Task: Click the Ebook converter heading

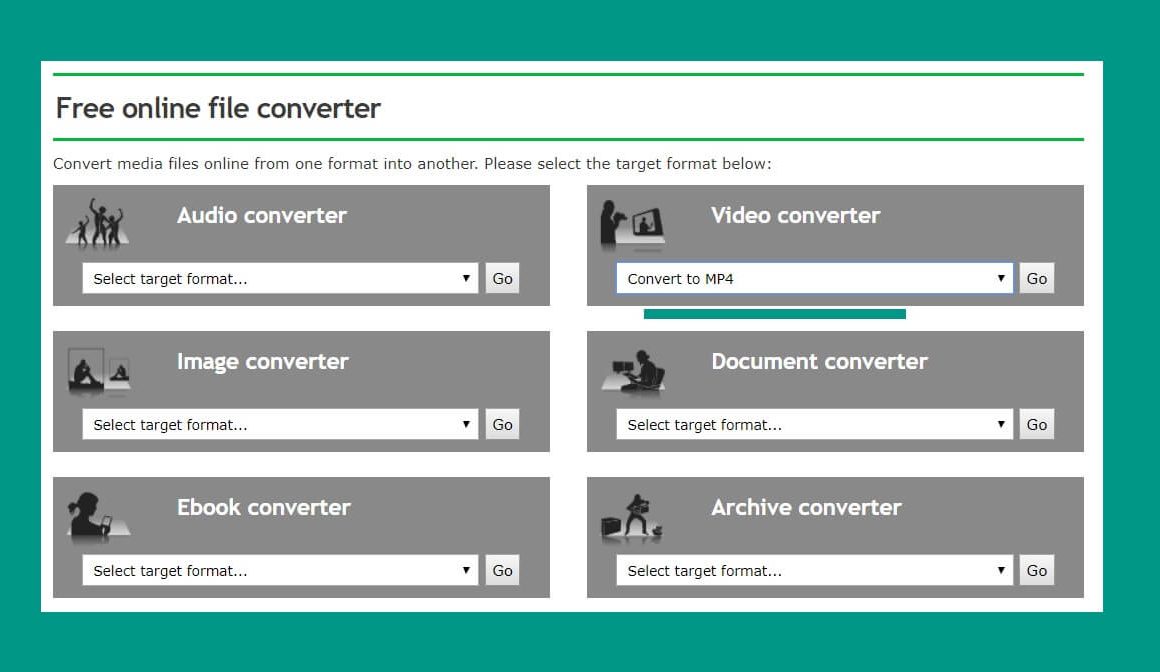Action: [264, 507]
